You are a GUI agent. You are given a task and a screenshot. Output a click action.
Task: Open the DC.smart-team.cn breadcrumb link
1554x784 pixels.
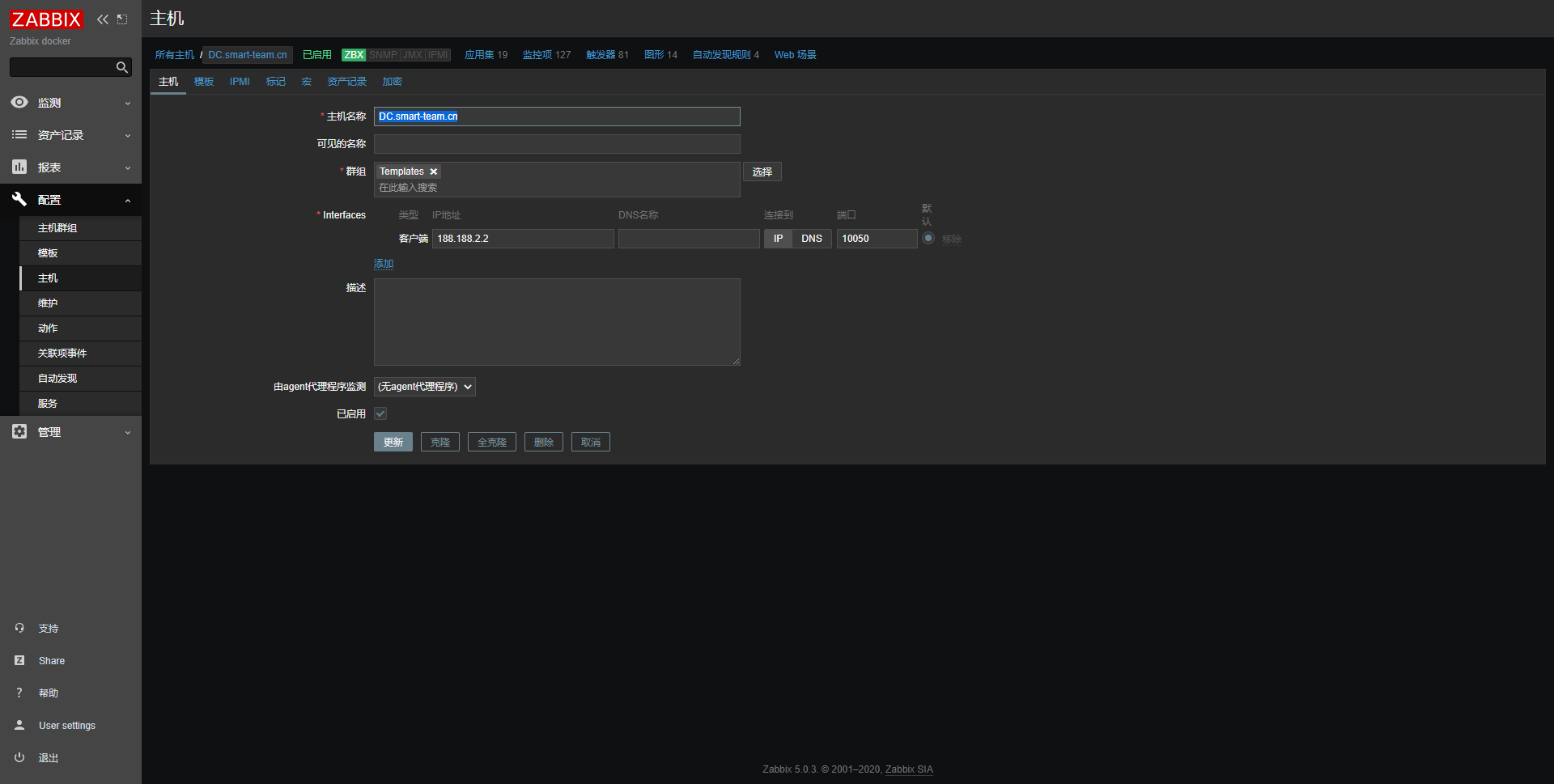tap(248, 55)
